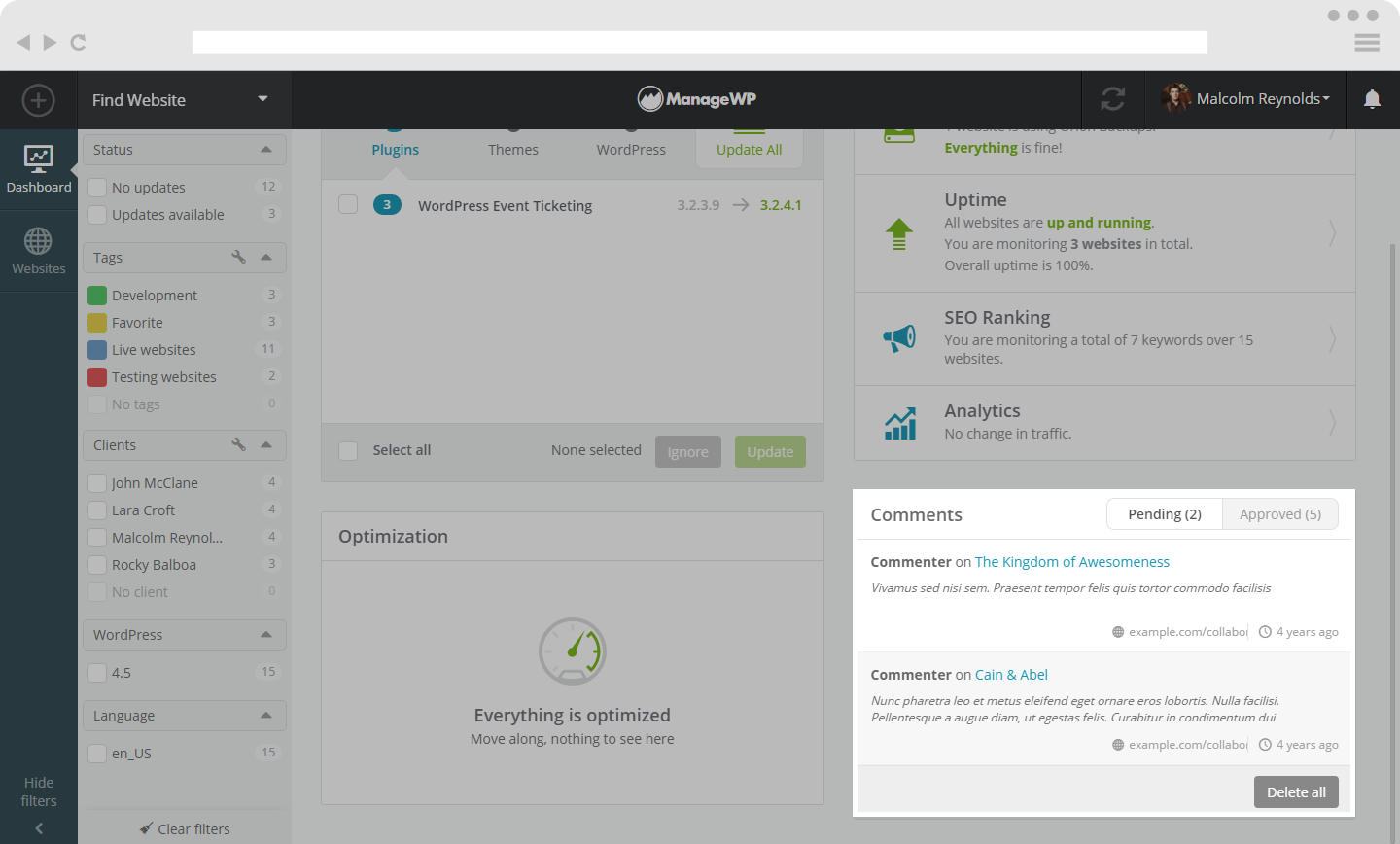Open the Cain & Abel link
Viewport: 1400px width, 844px height.
tap(1011, 675)
